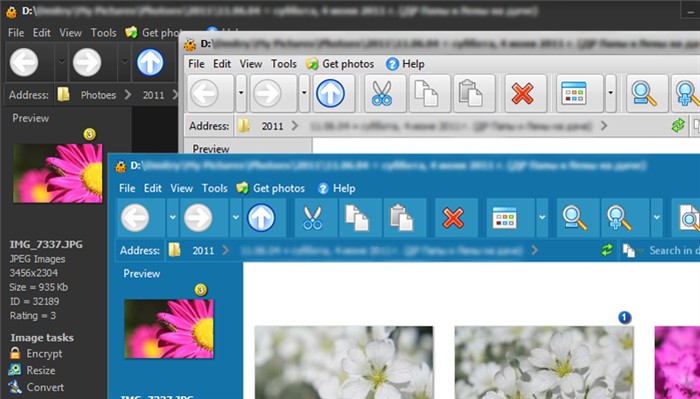
Task: Open File menu in blue window
Action: [x=127, y=188]
